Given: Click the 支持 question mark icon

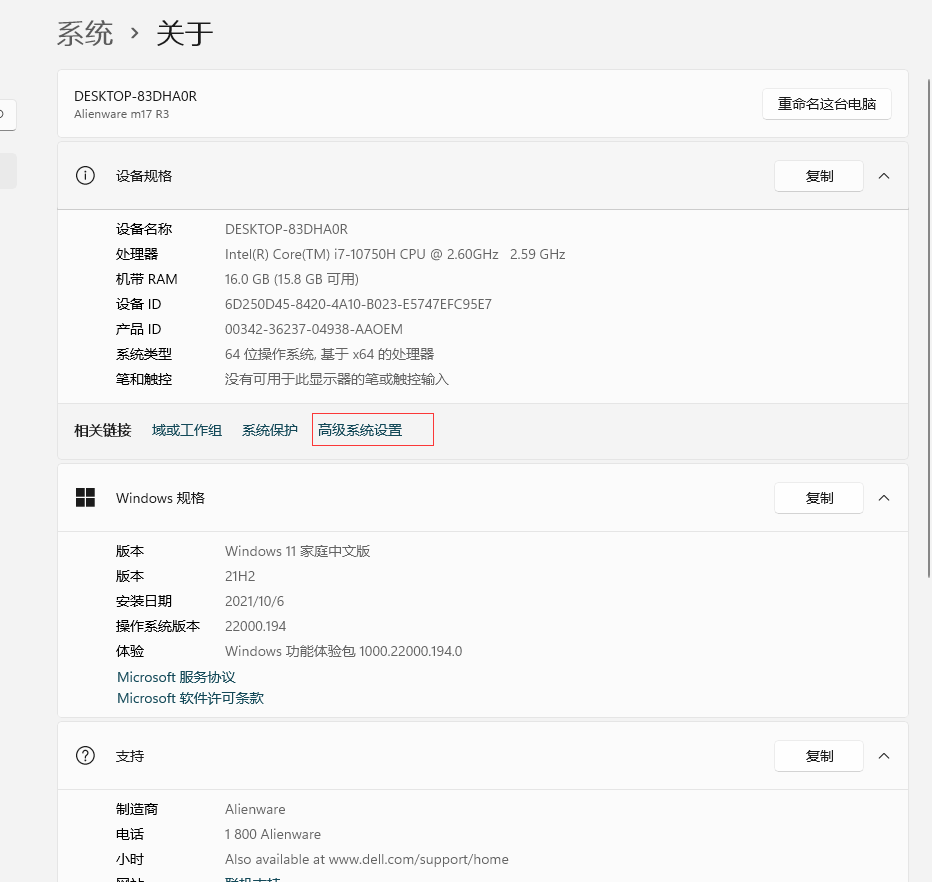Looking at the screenshot, I should [85, 756].
